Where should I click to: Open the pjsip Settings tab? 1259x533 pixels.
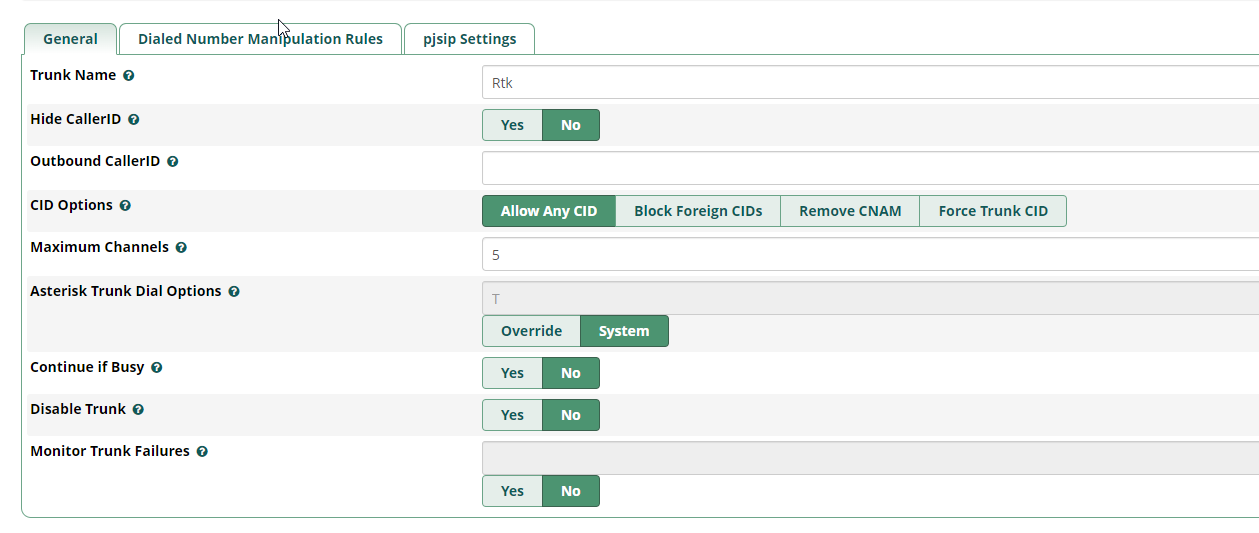(469, 39)
